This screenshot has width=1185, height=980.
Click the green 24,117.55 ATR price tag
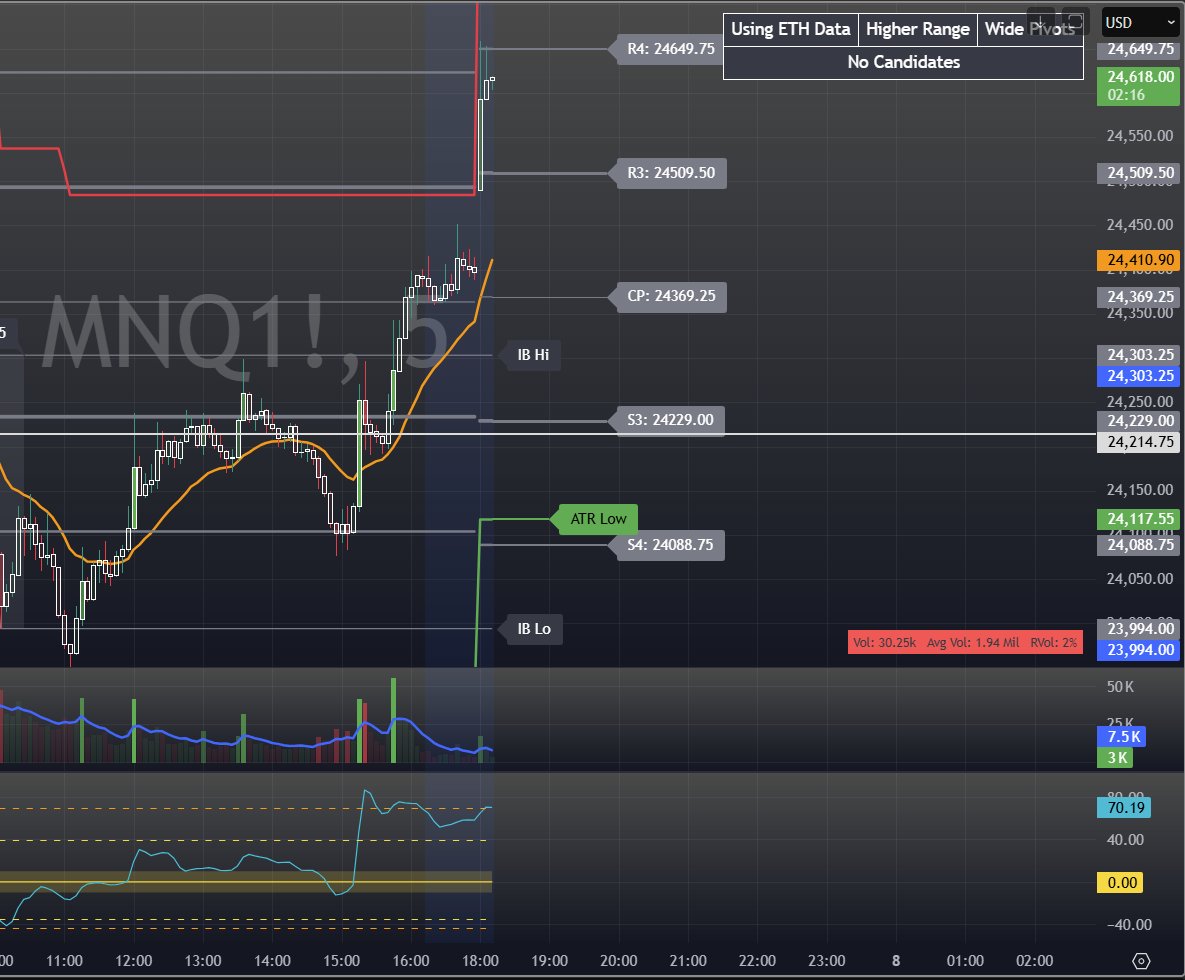pos(1138,519)
